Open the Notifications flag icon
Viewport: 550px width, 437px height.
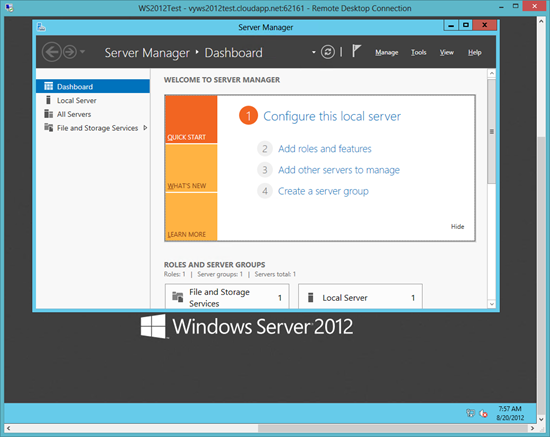pyautogui.click(x=356, y=51)
